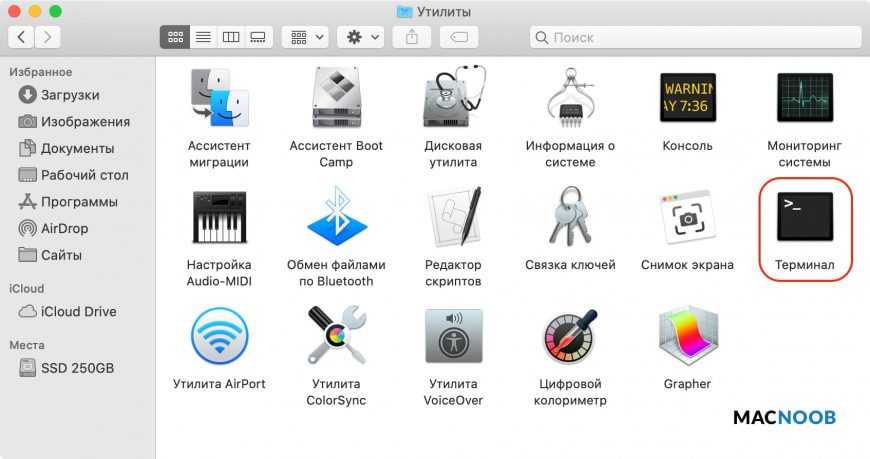This screenshot has height=459, width=870.
Task: Open Загрузки in the sidebar
Action: click(59, 95)
